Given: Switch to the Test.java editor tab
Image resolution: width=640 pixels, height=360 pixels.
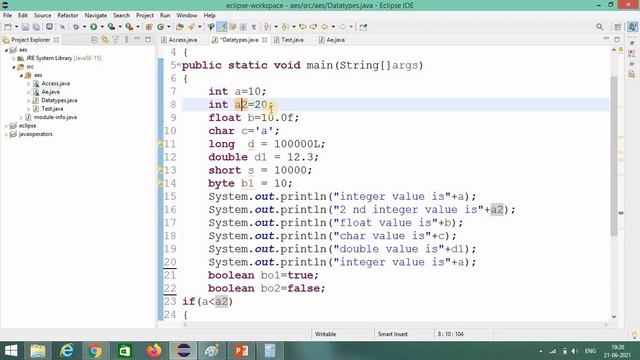Looking at the screenshot, I should [289, 40].
